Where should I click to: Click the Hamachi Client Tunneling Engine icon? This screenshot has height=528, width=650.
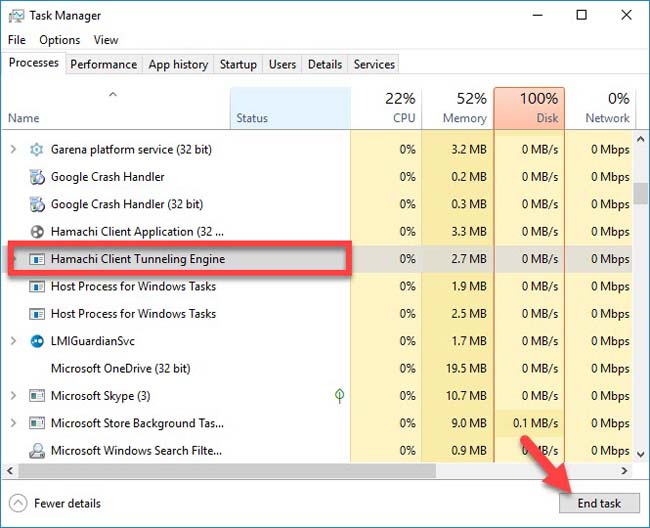click(37, 259)
